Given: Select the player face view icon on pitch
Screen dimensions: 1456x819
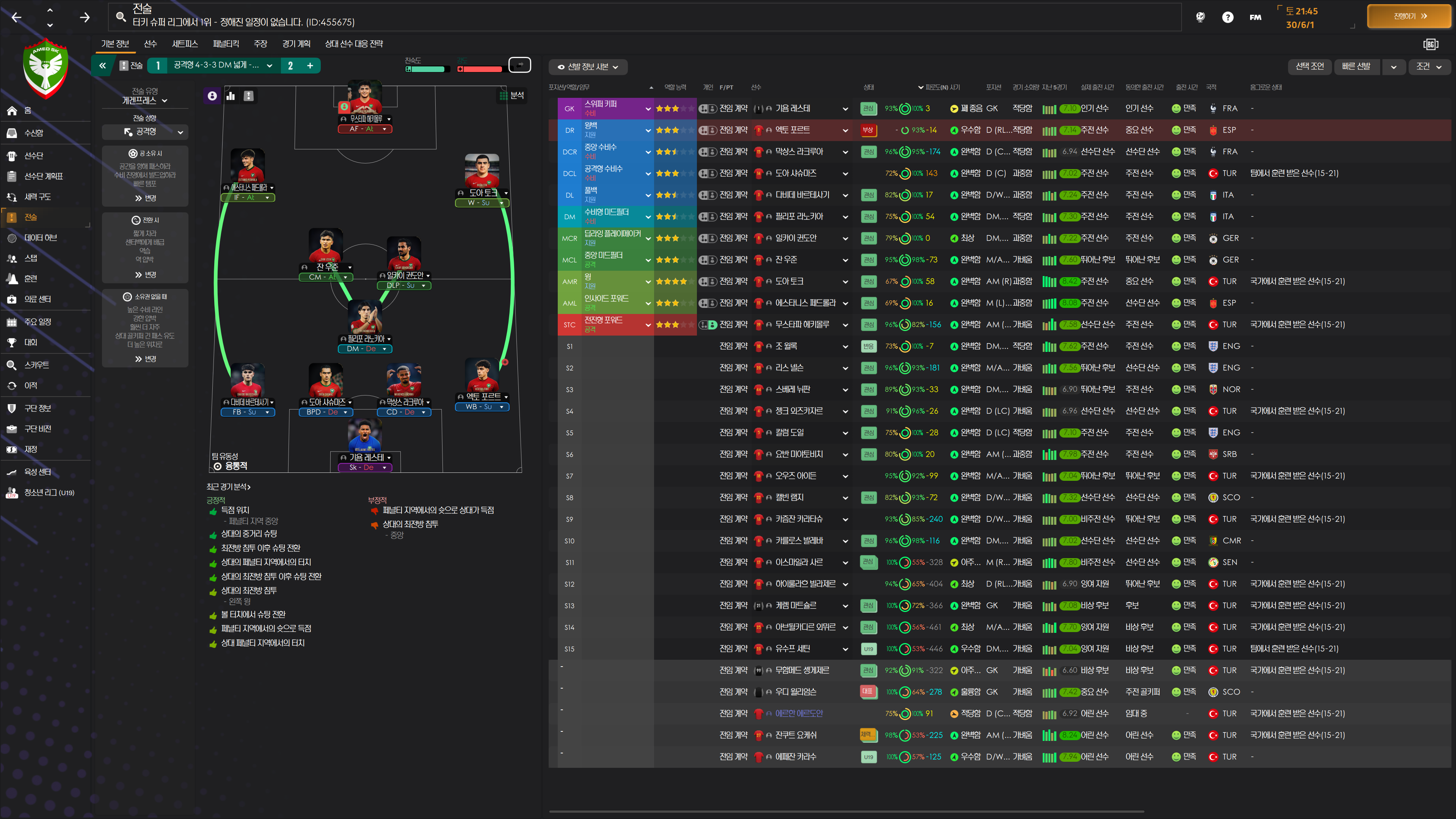Looking at the screenshot, I should point(212,96).
